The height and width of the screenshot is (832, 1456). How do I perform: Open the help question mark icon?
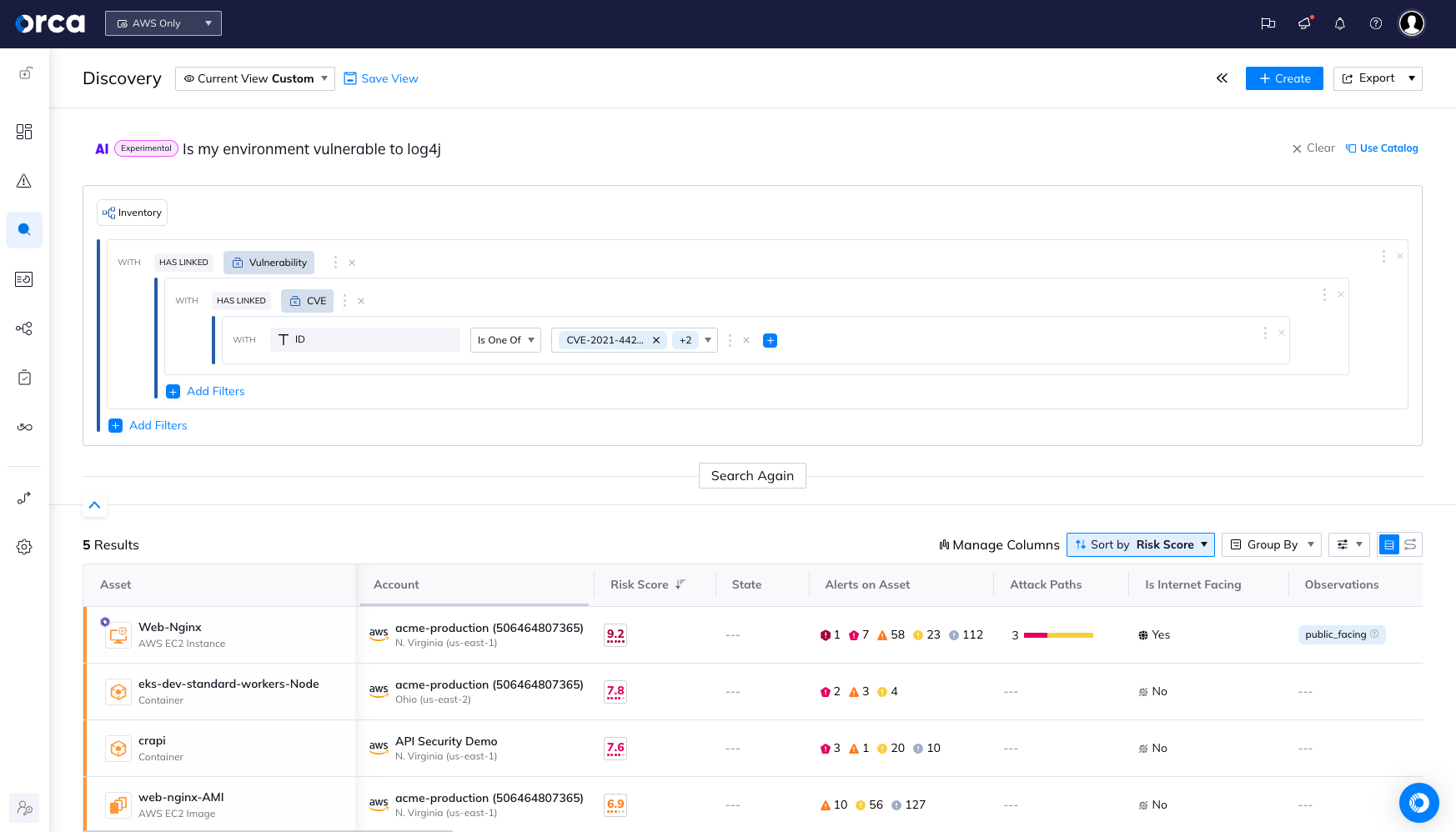[x=1376, y=23]
